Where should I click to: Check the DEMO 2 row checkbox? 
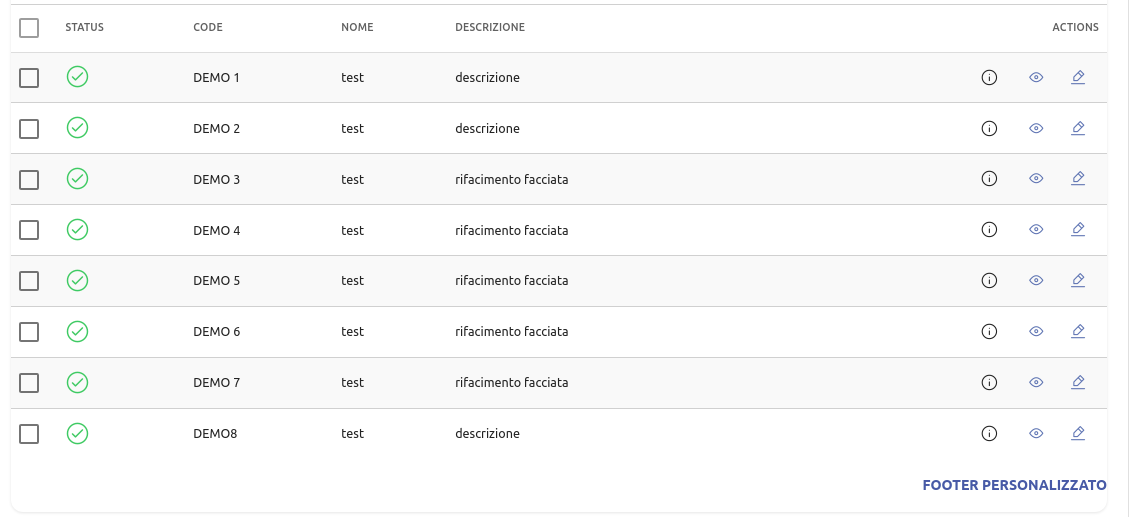click(29, 128)
